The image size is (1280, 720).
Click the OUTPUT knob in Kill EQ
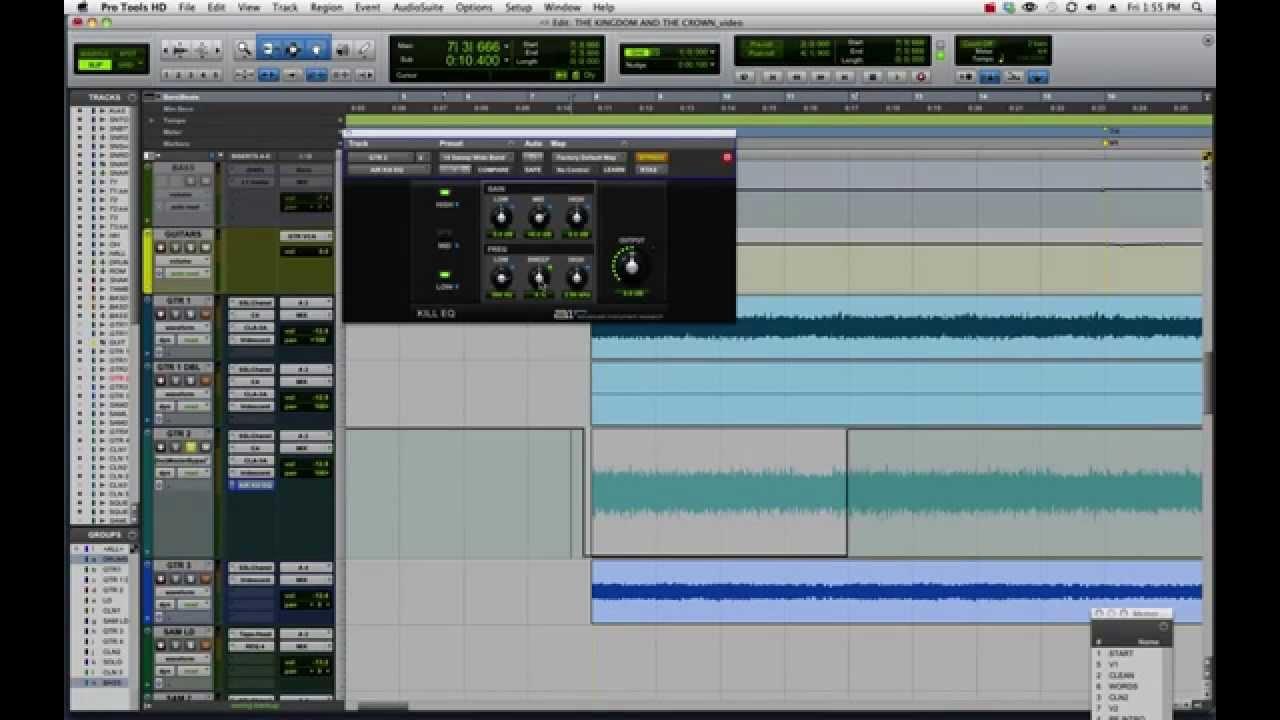click(631, 266)
